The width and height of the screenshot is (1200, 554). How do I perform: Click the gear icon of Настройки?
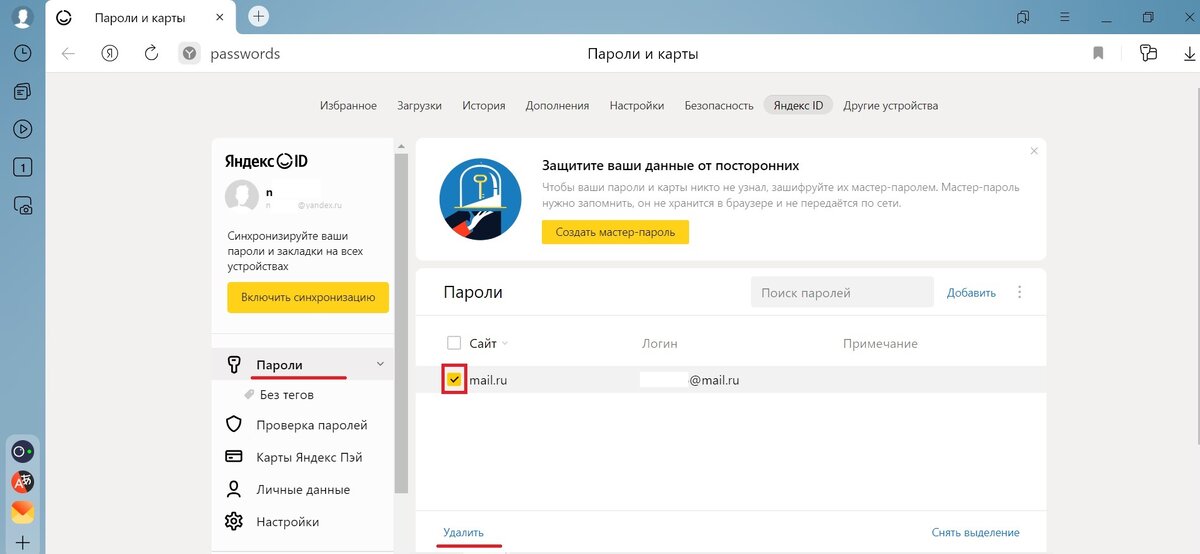tap(234, 521)
